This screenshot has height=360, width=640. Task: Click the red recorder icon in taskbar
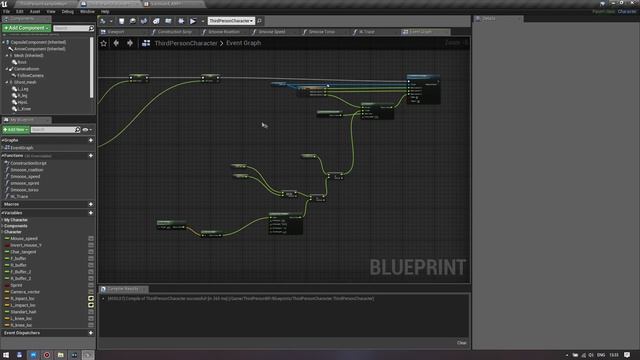click(47, 355)
